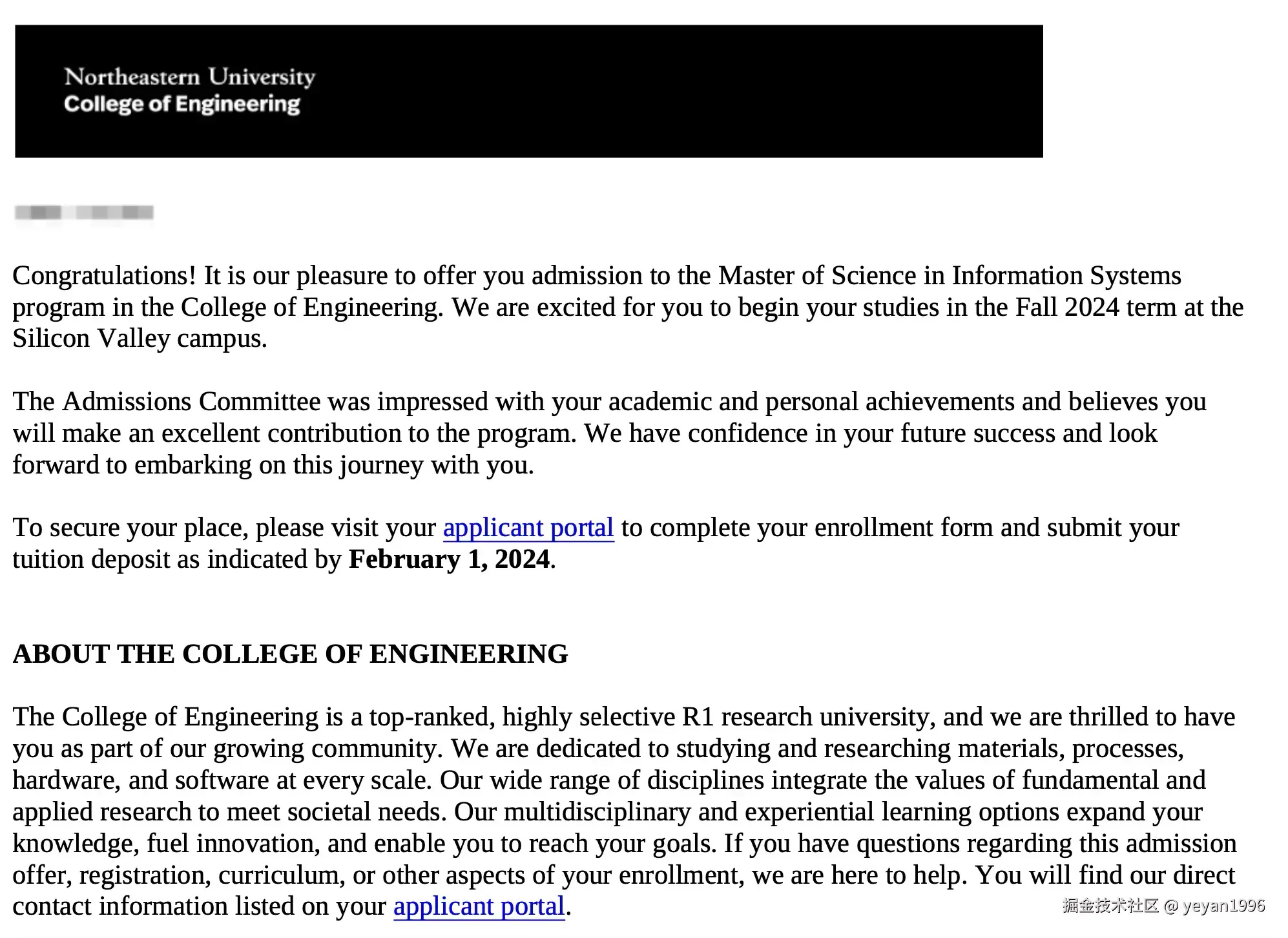Image resolution: width=1288 pixels, height=938 pixels.
Task: Click the Northeastern University logo text
Action: click(x=189, y=77)
